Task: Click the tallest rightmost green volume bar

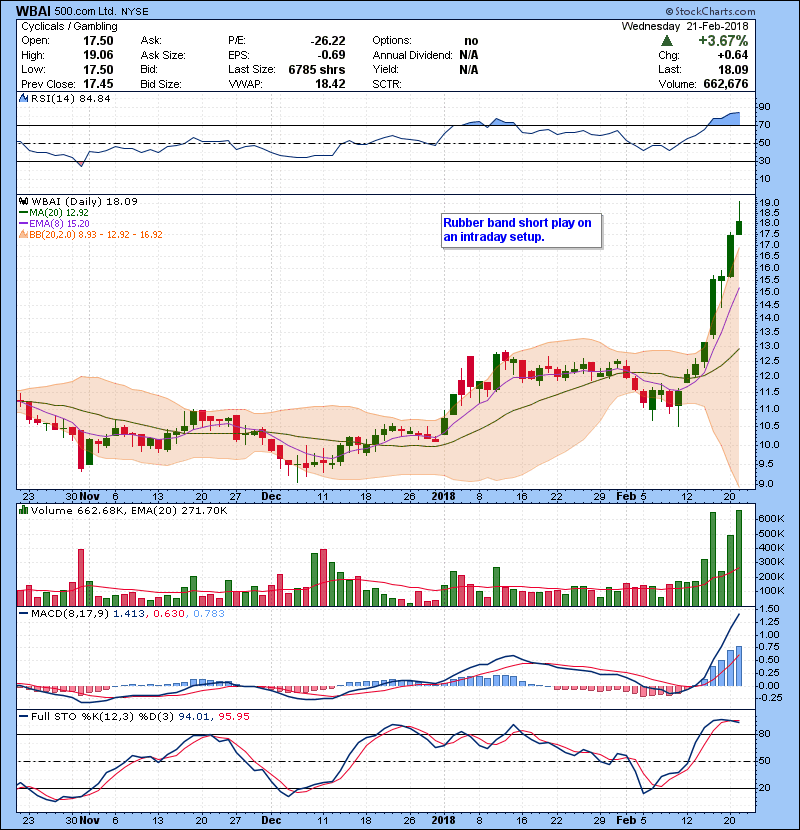Action: (739, 558)
